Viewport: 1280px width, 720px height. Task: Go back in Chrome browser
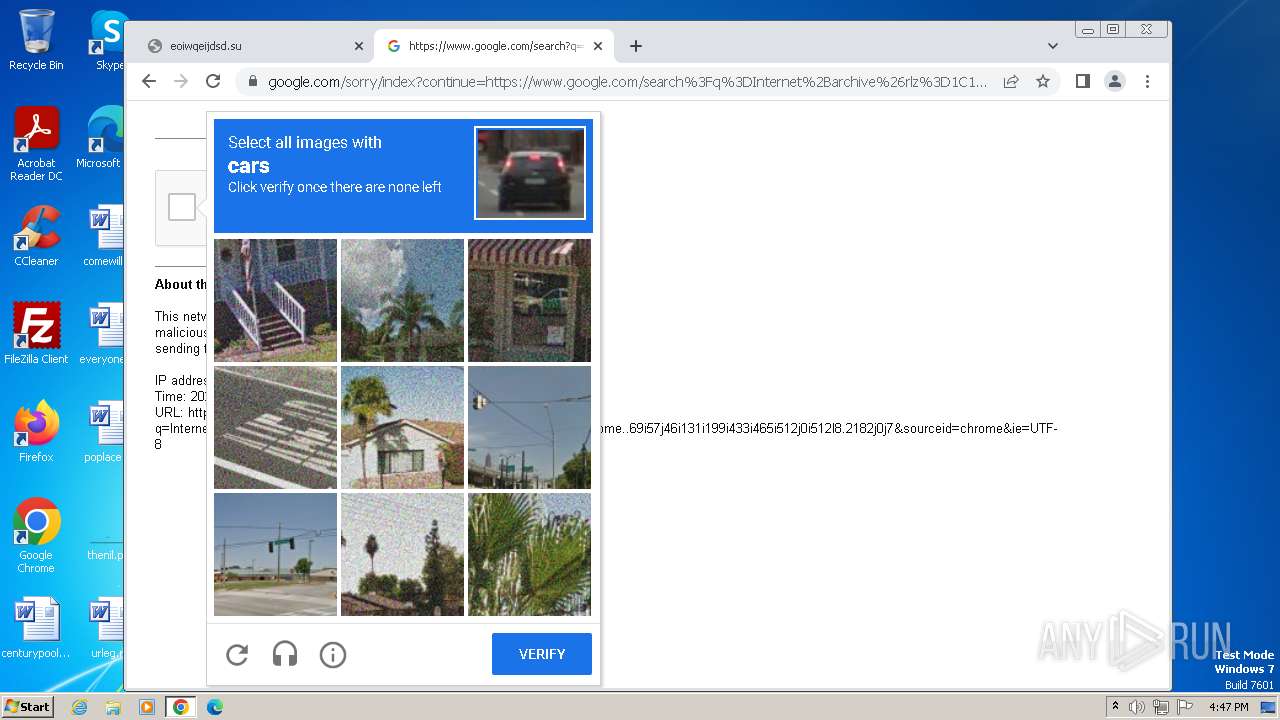click(x=149, y=81)
